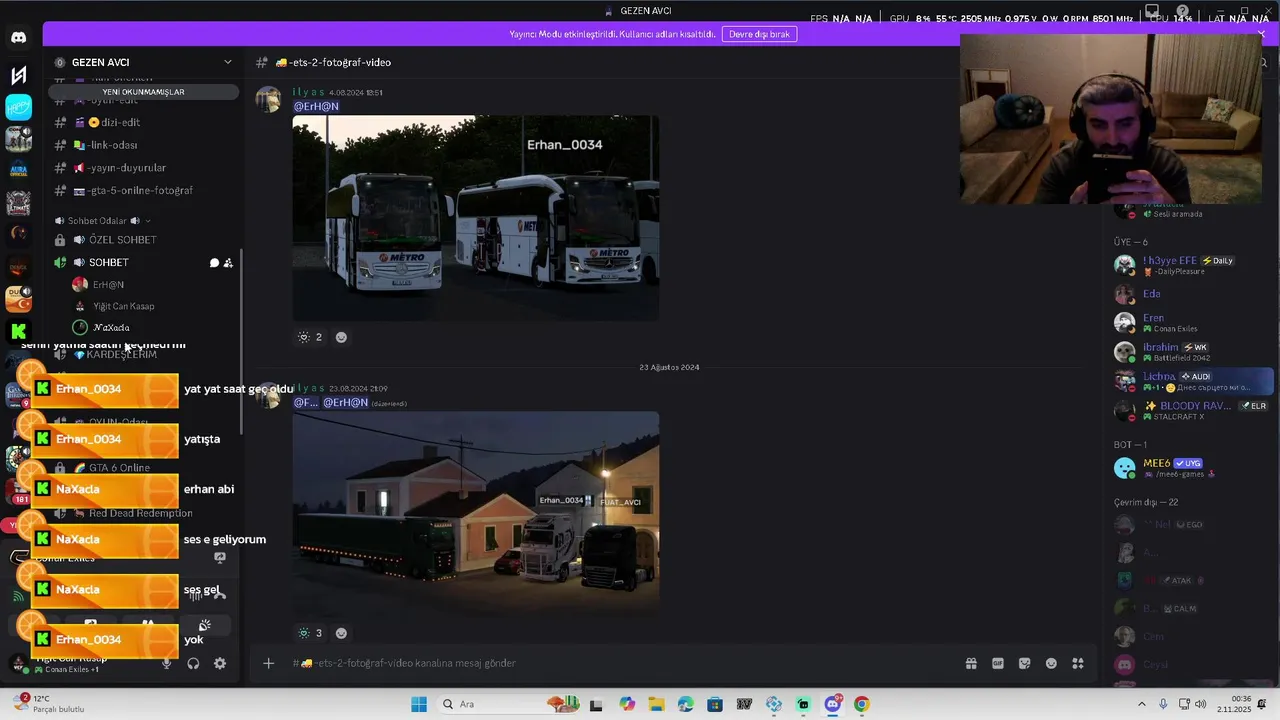Open member Eda in member list
The width and height of the screenshot is (1280, 720).
(1192, 294)
